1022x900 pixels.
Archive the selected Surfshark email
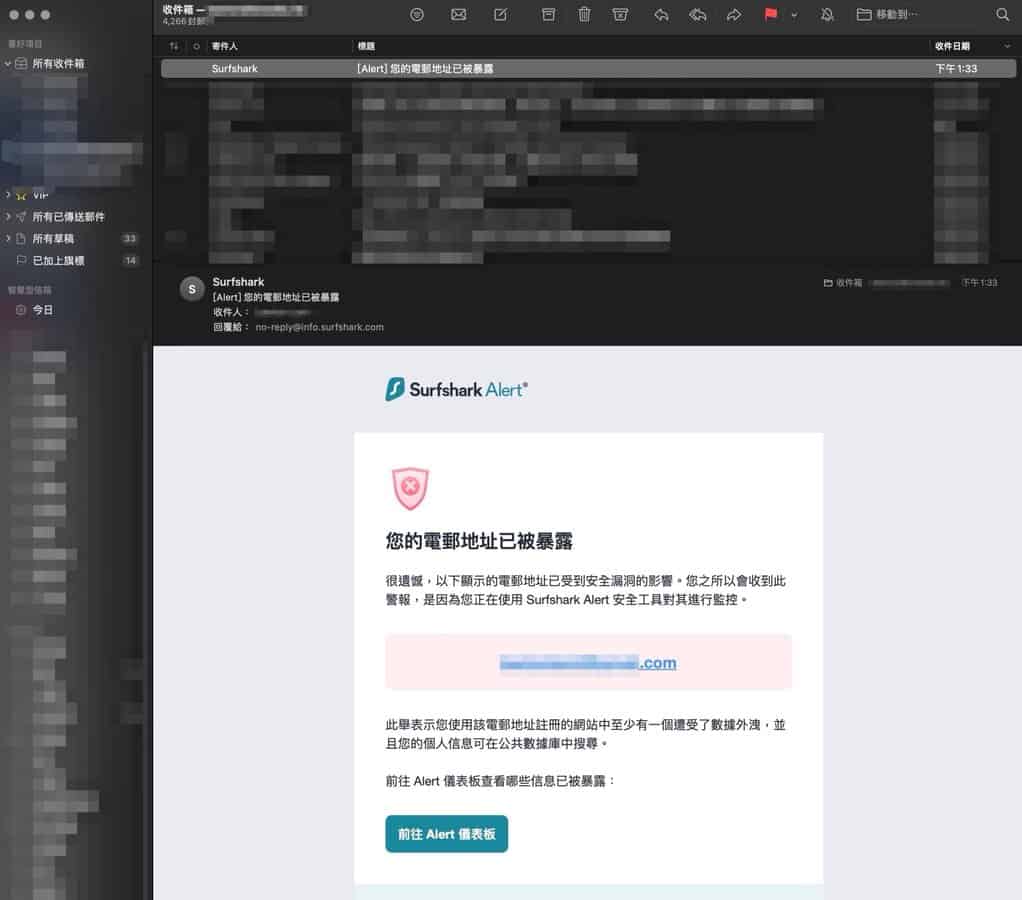548,15
